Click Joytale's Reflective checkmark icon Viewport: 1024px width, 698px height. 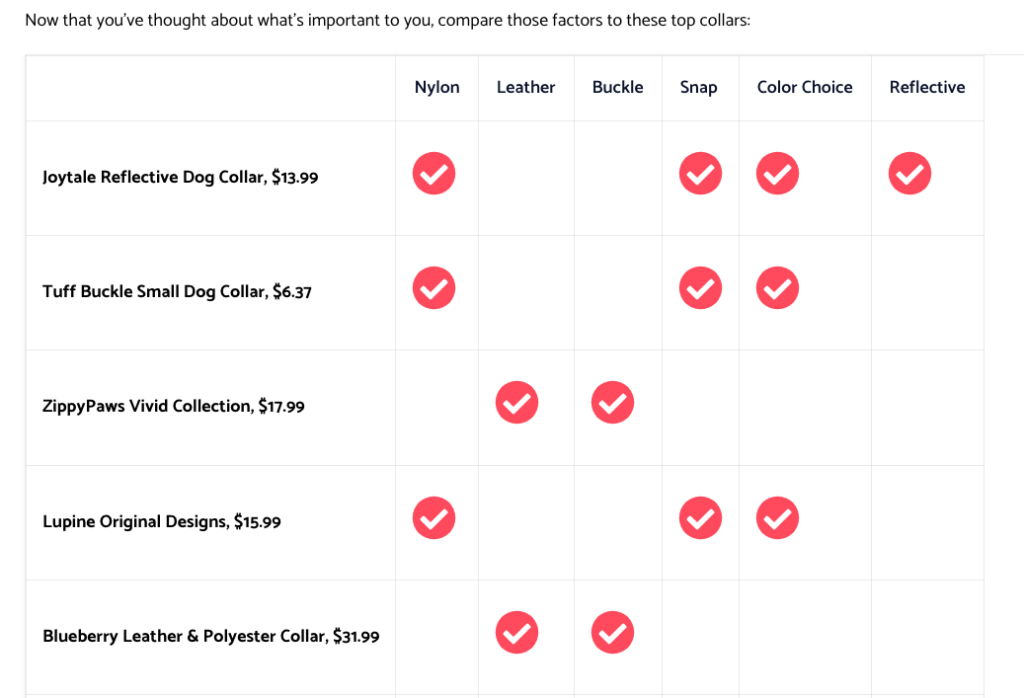pyautogui.click(x=909, y=174)
